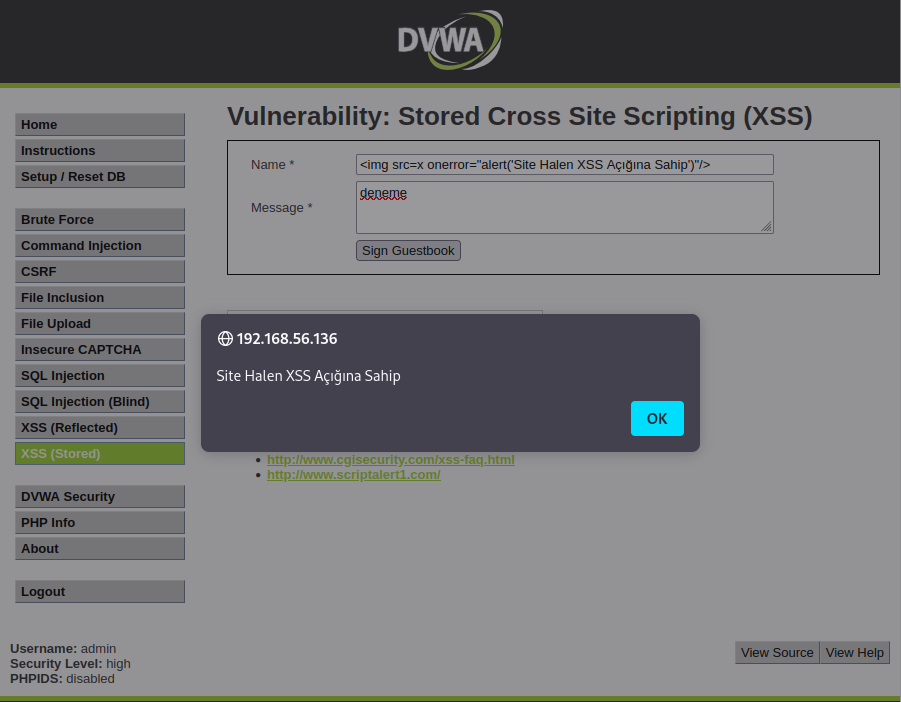Click the textarea resize grip of Message box
Screen dimensions: 901x702
click(767, 226)
